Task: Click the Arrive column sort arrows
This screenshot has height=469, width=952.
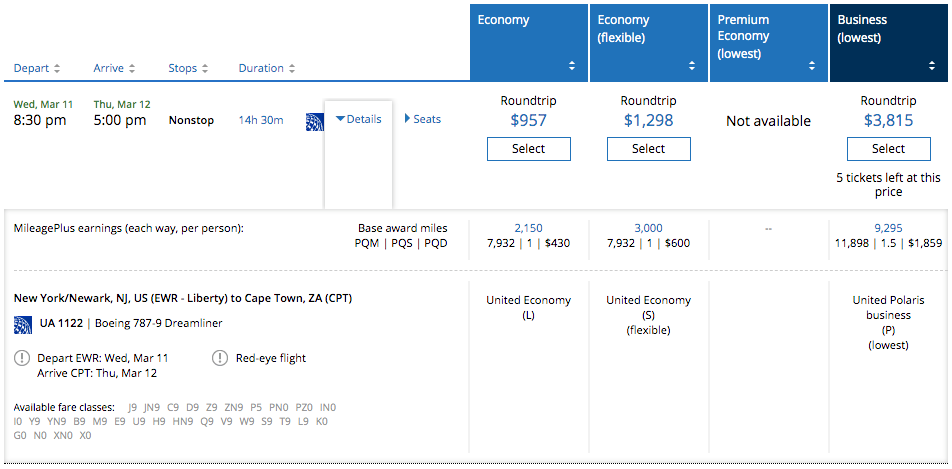Action: tap(131, 69)
